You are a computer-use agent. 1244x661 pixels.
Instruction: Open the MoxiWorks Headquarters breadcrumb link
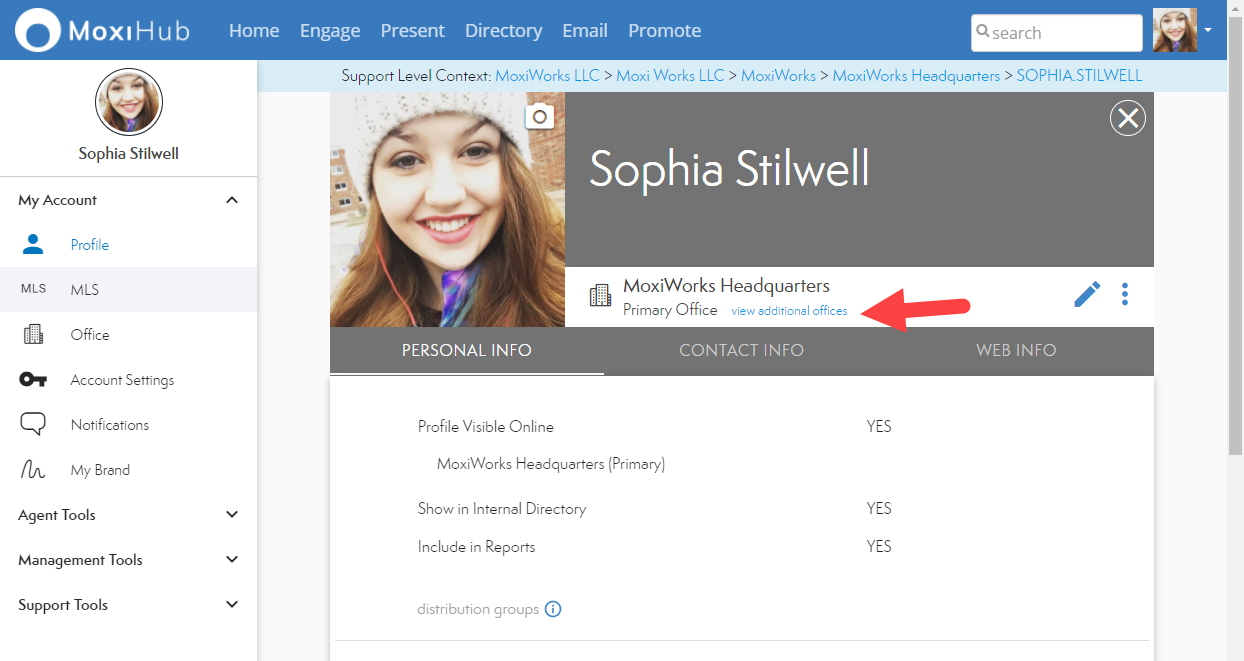coord(916,76)
